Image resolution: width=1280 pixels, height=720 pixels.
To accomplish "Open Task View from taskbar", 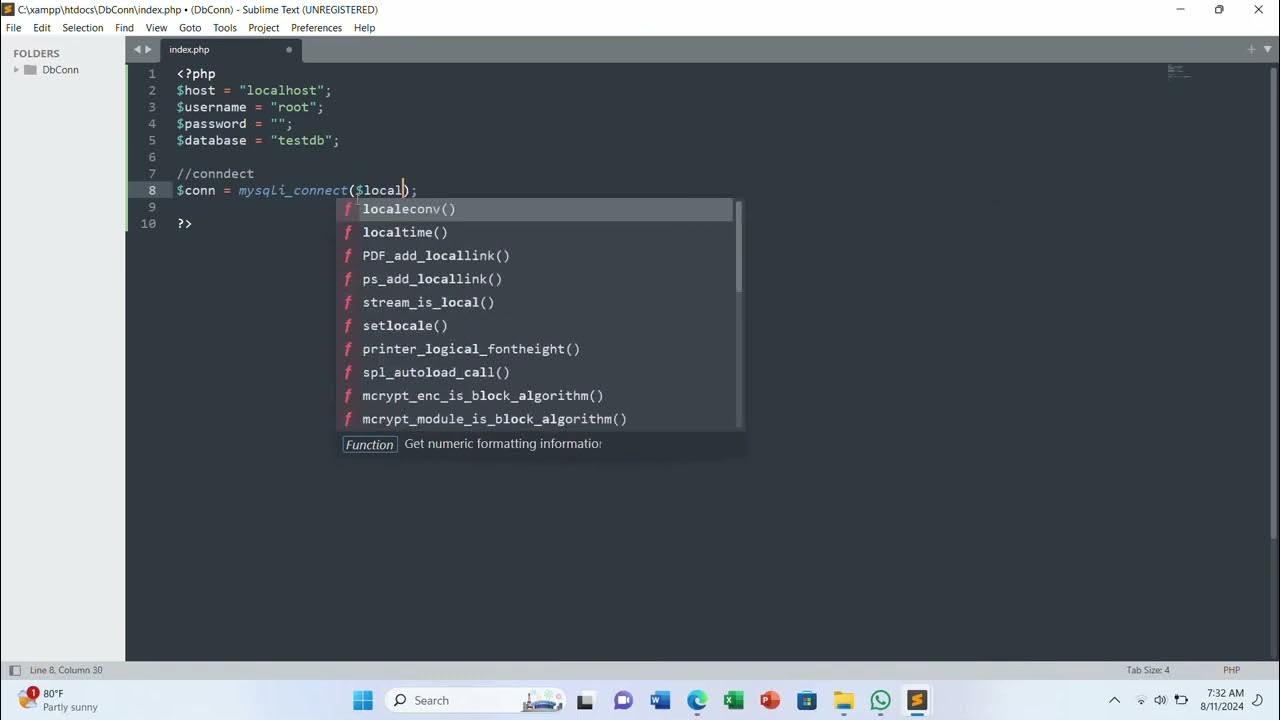I will [586, 700].
